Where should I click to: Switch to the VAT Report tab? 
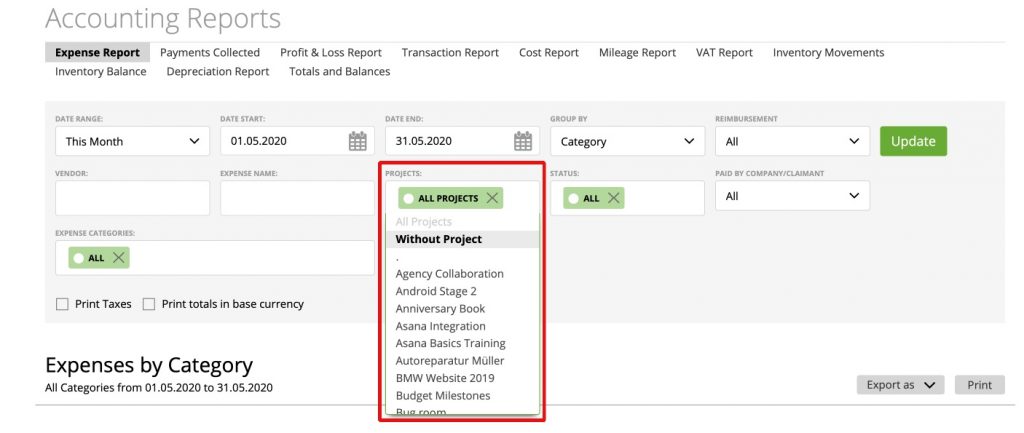point(724,53)
